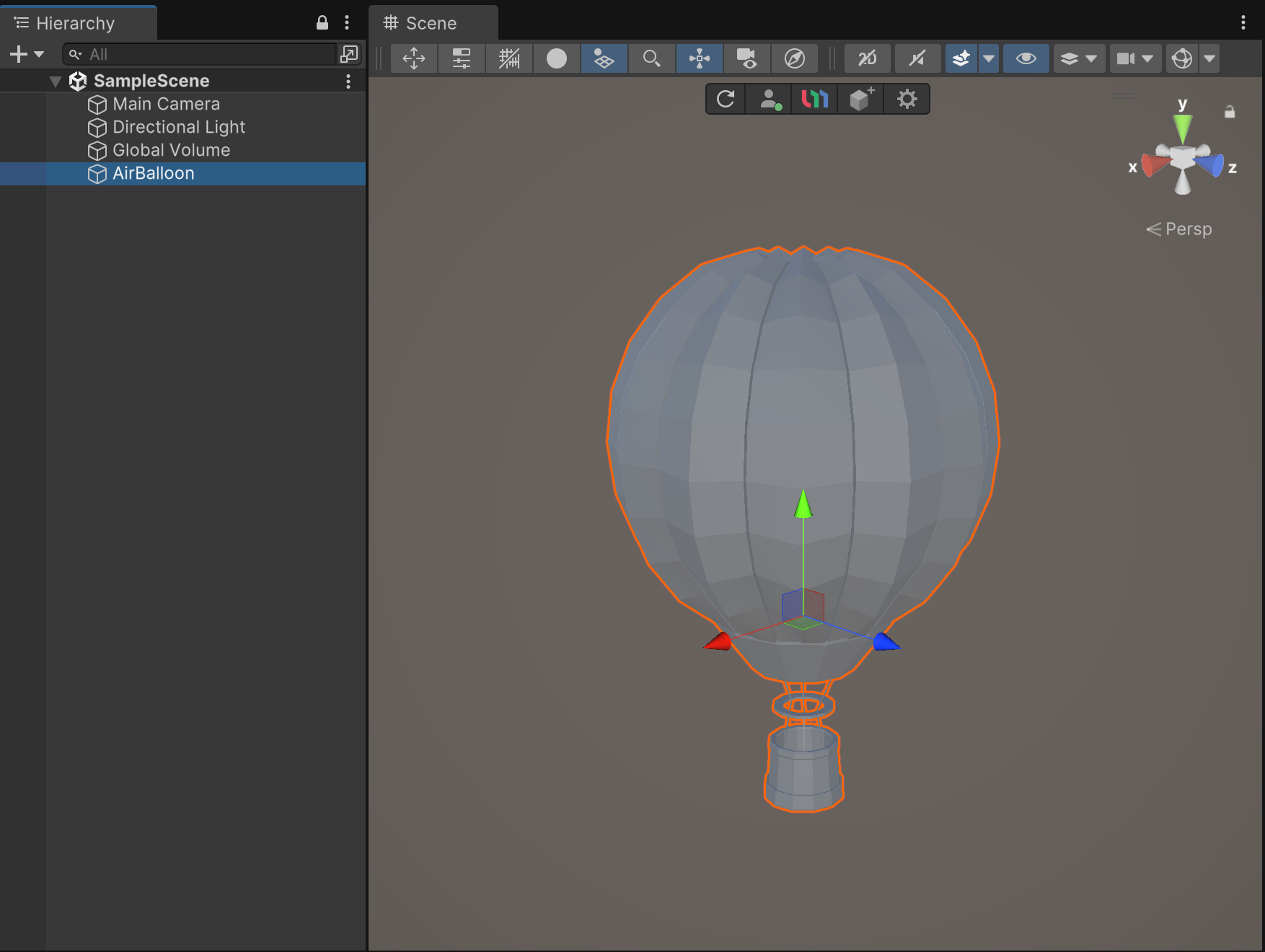1265x952 pixels.
Task: Click the compass orientation overlay icon
Action: (795, 58)
